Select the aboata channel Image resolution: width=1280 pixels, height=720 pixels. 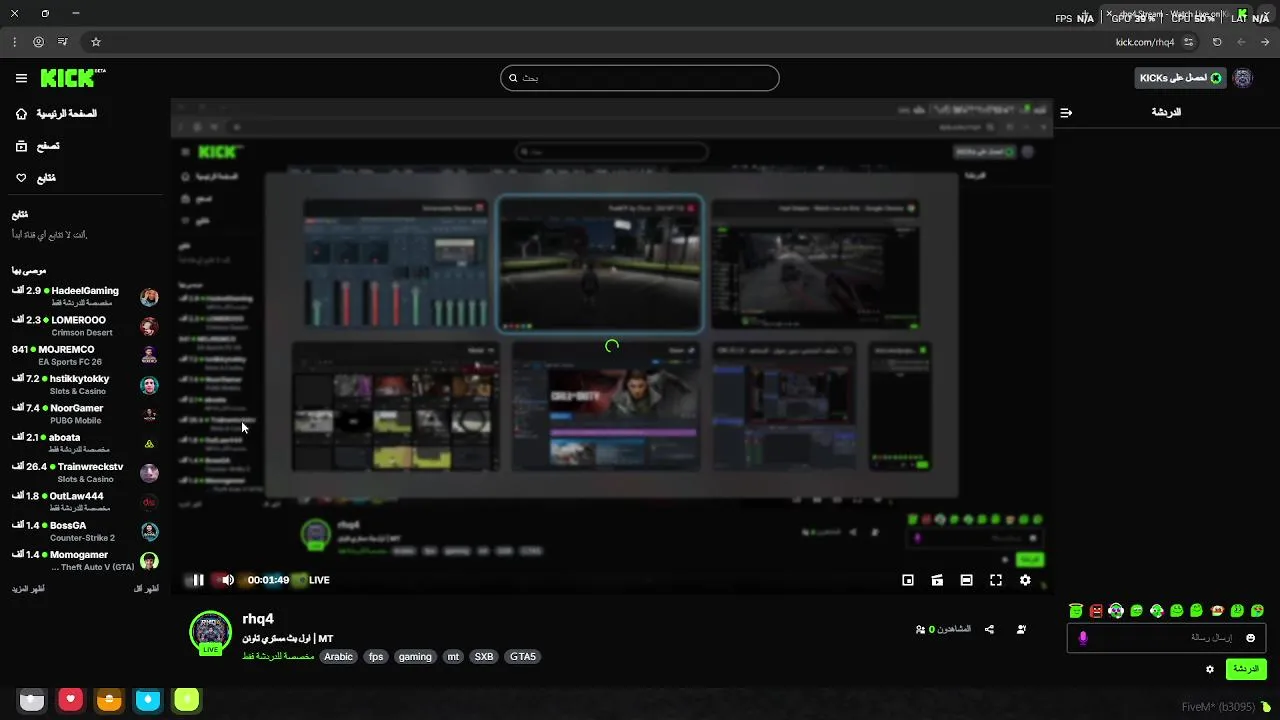85,443
